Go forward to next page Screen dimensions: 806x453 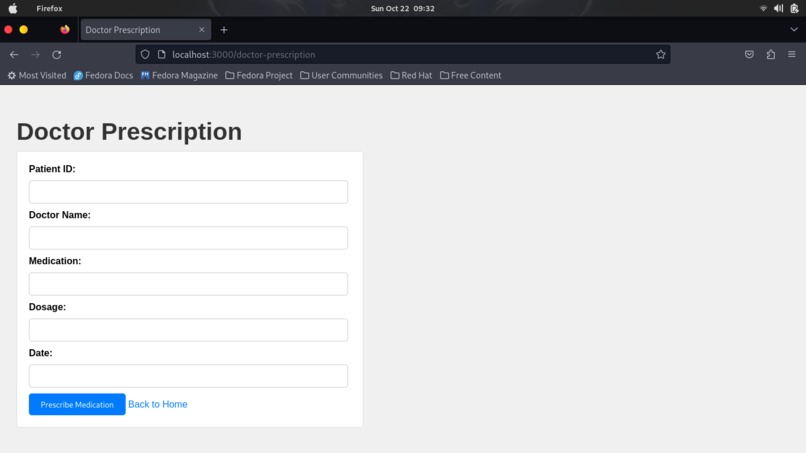pos(35,55)
